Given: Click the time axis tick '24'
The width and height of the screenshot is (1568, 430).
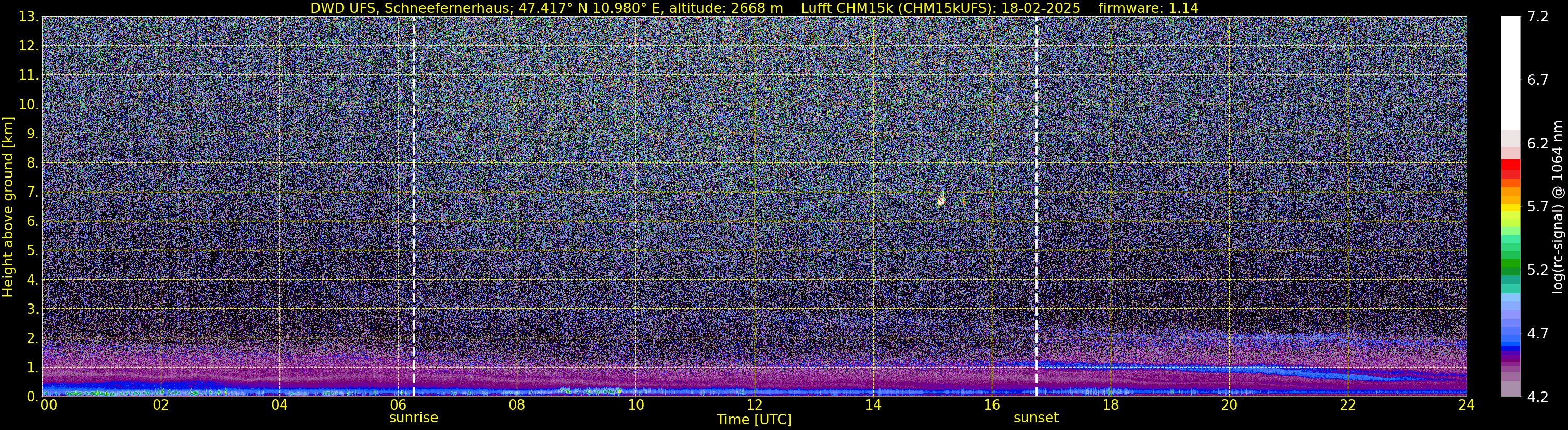Looking at the screenshot, I should tap(1467, 405).
